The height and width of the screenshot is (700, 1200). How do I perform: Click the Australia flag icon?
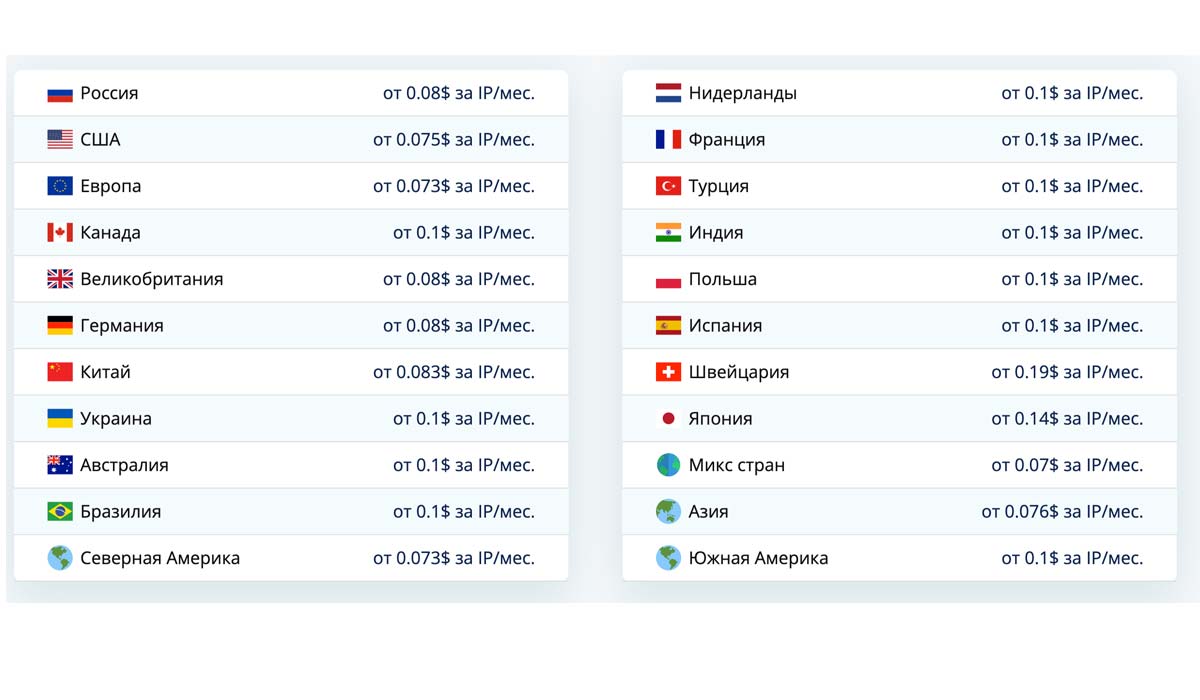click(60, 465)
